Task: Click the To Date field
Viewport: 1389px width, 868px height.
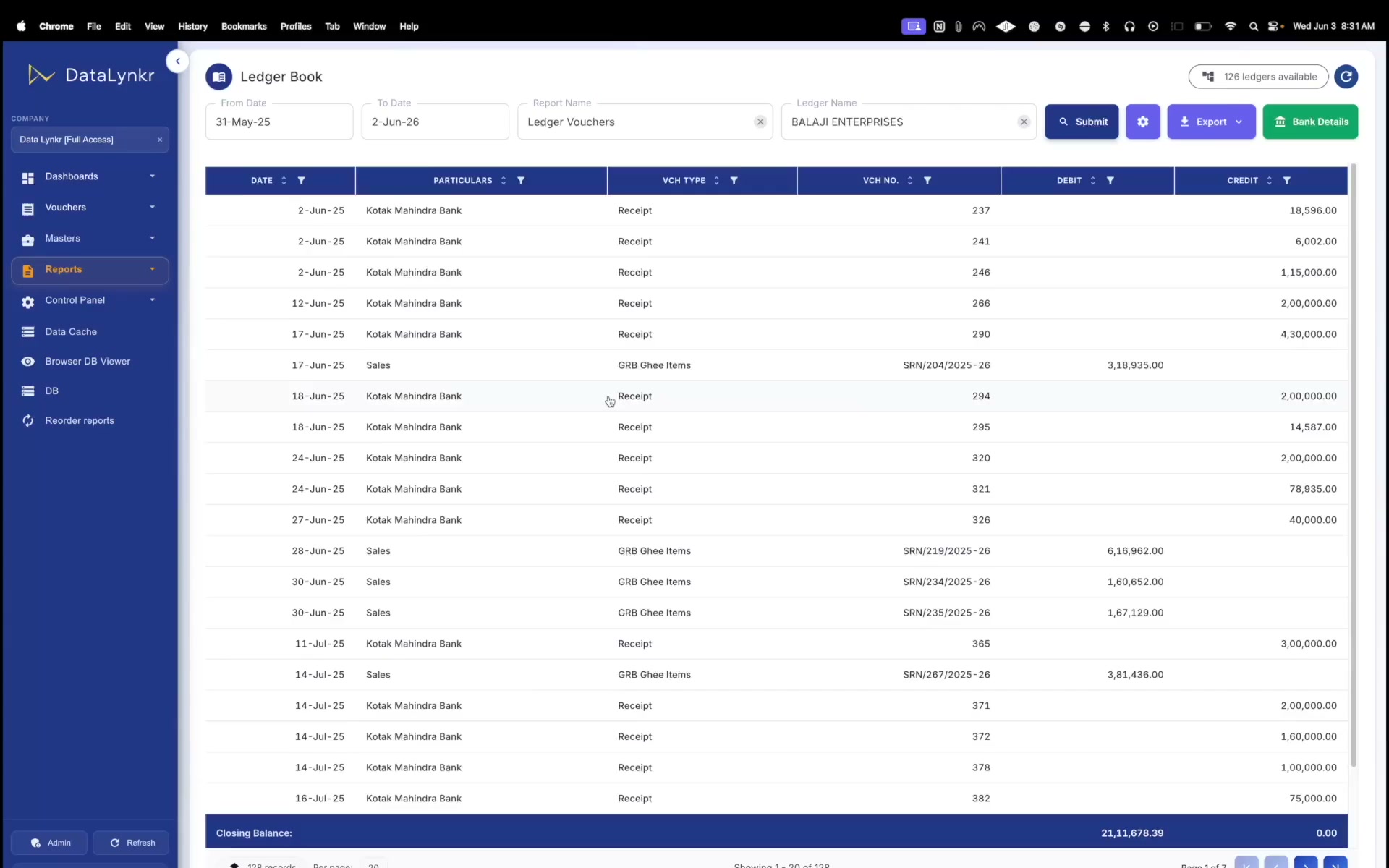Action: (x=435, y=122)
